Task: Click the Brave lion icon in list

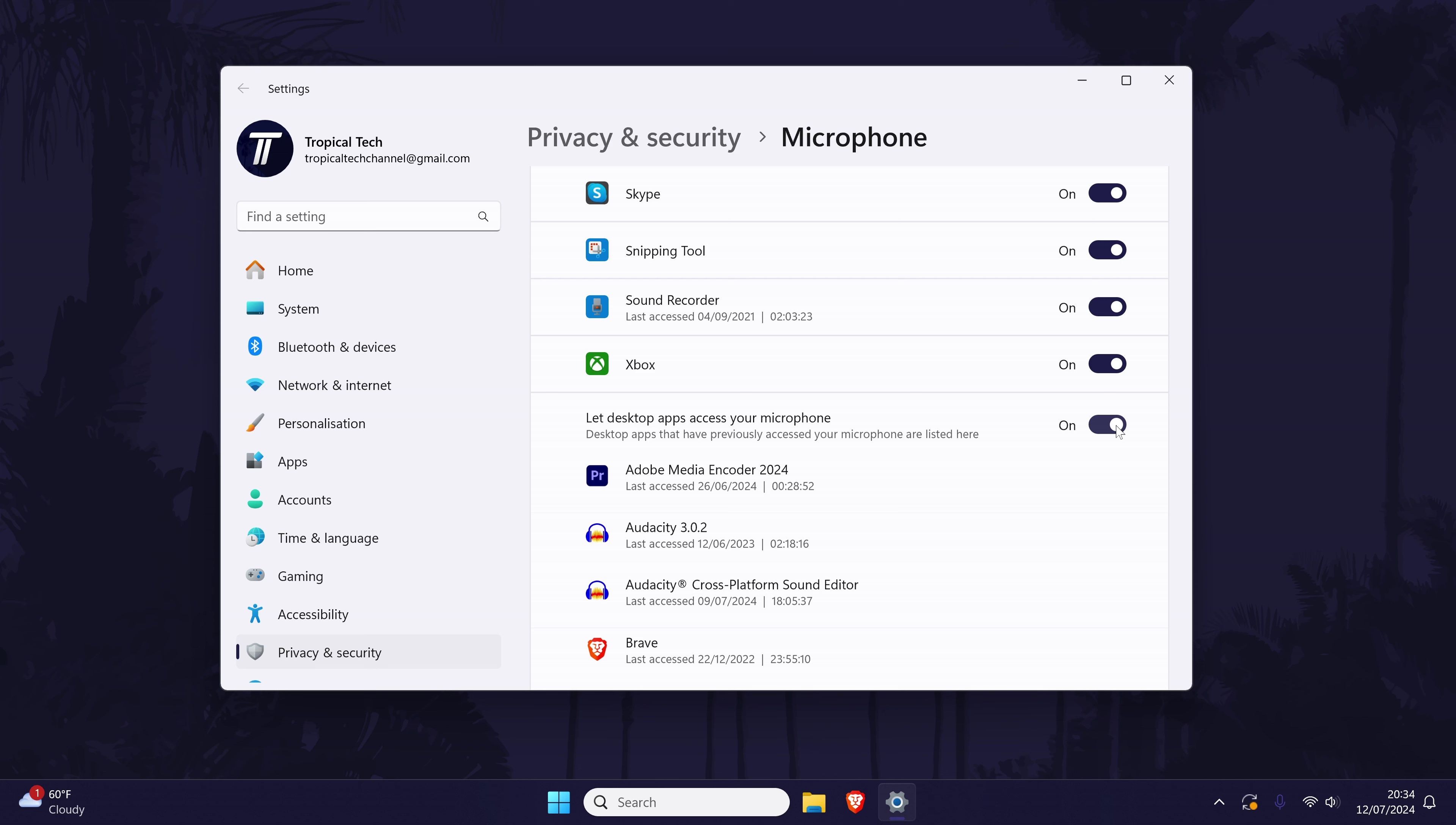Action: [x=596, y=649]
